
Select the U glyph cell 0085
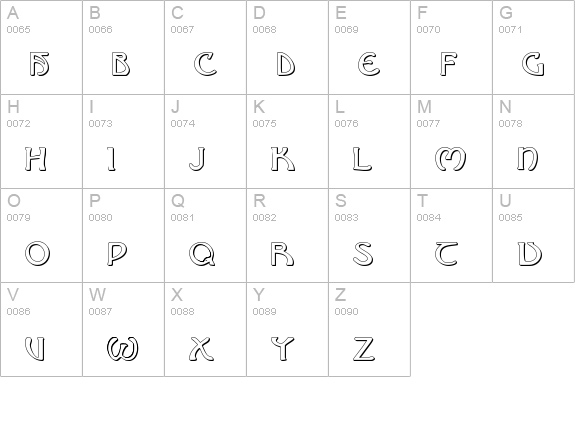click(534, 235)
